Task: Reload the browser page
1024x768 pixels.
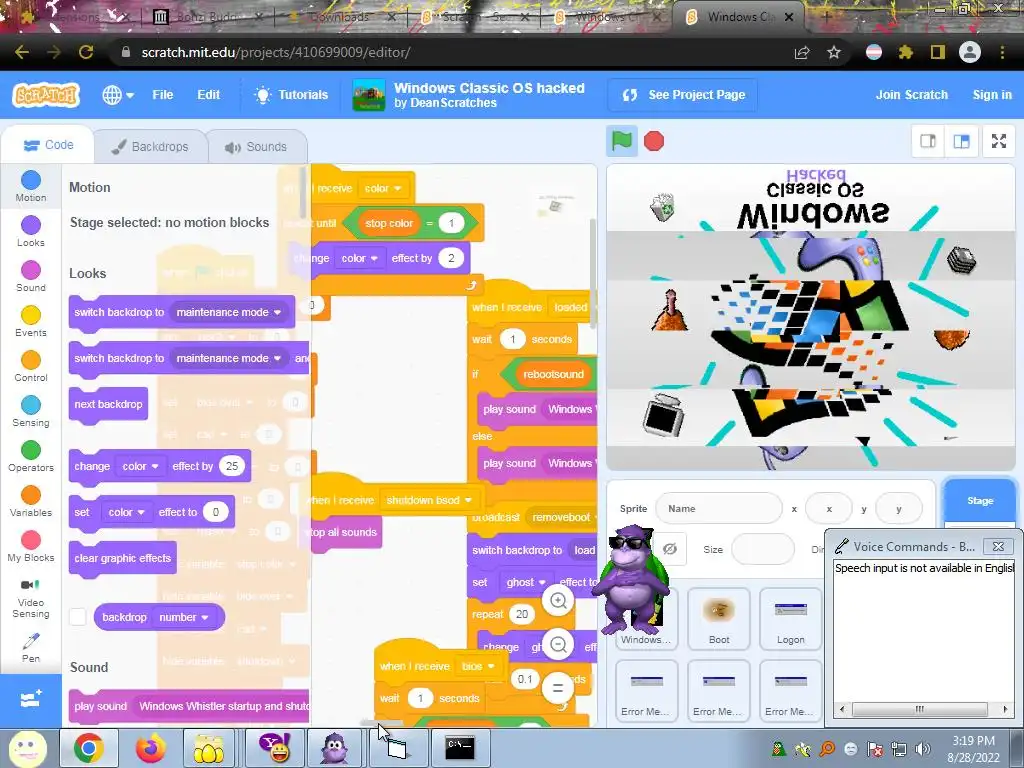Action: coord(86,52)
